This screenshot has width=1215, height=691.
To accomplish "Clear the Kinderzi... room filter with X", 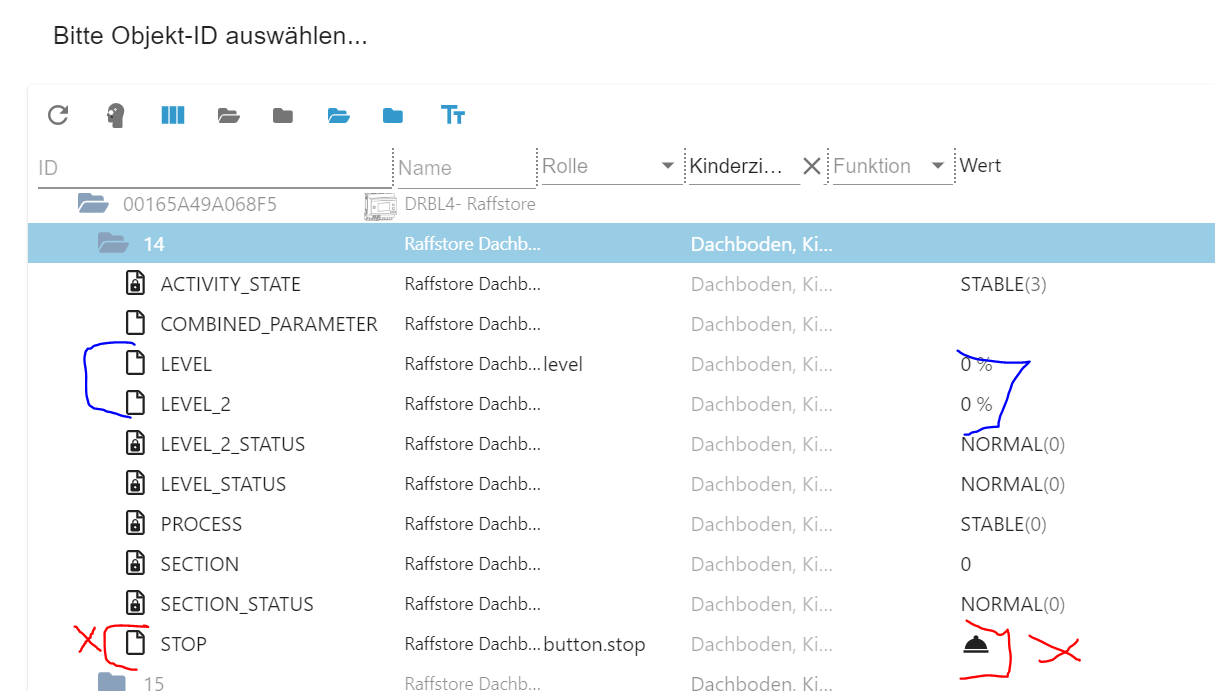I will (x=811, y=167).
